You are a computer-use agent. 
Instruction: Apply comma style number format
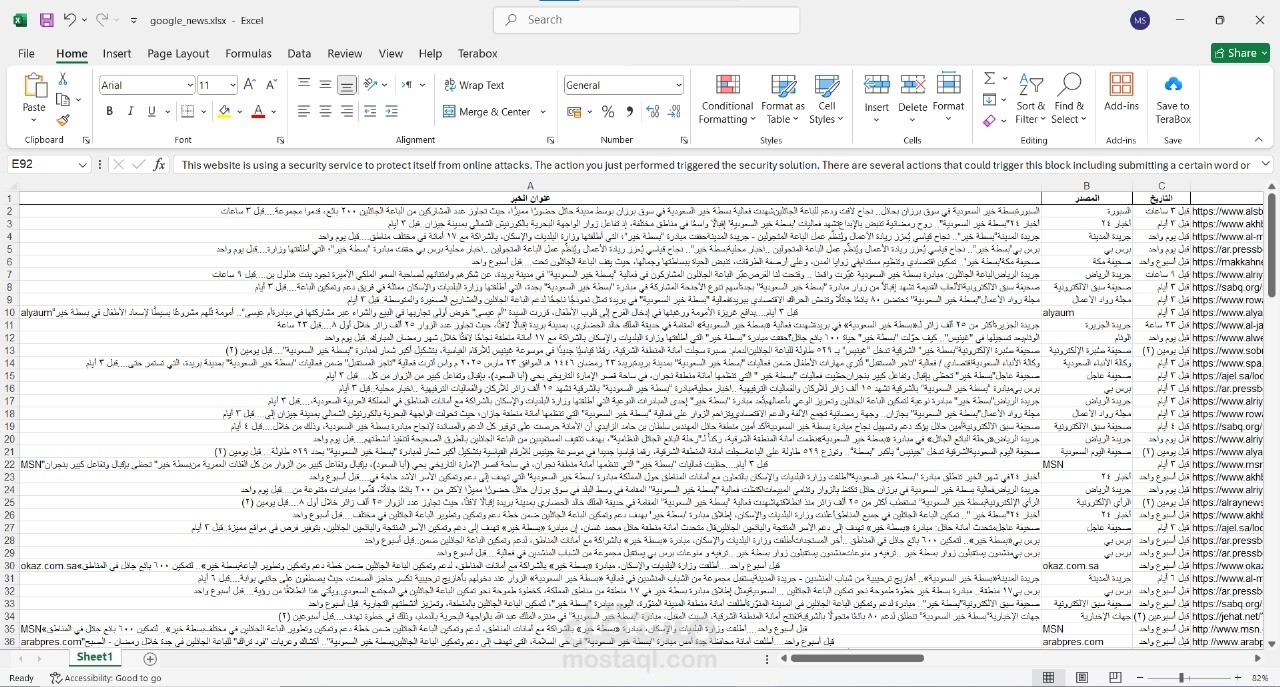click(629, 112)
